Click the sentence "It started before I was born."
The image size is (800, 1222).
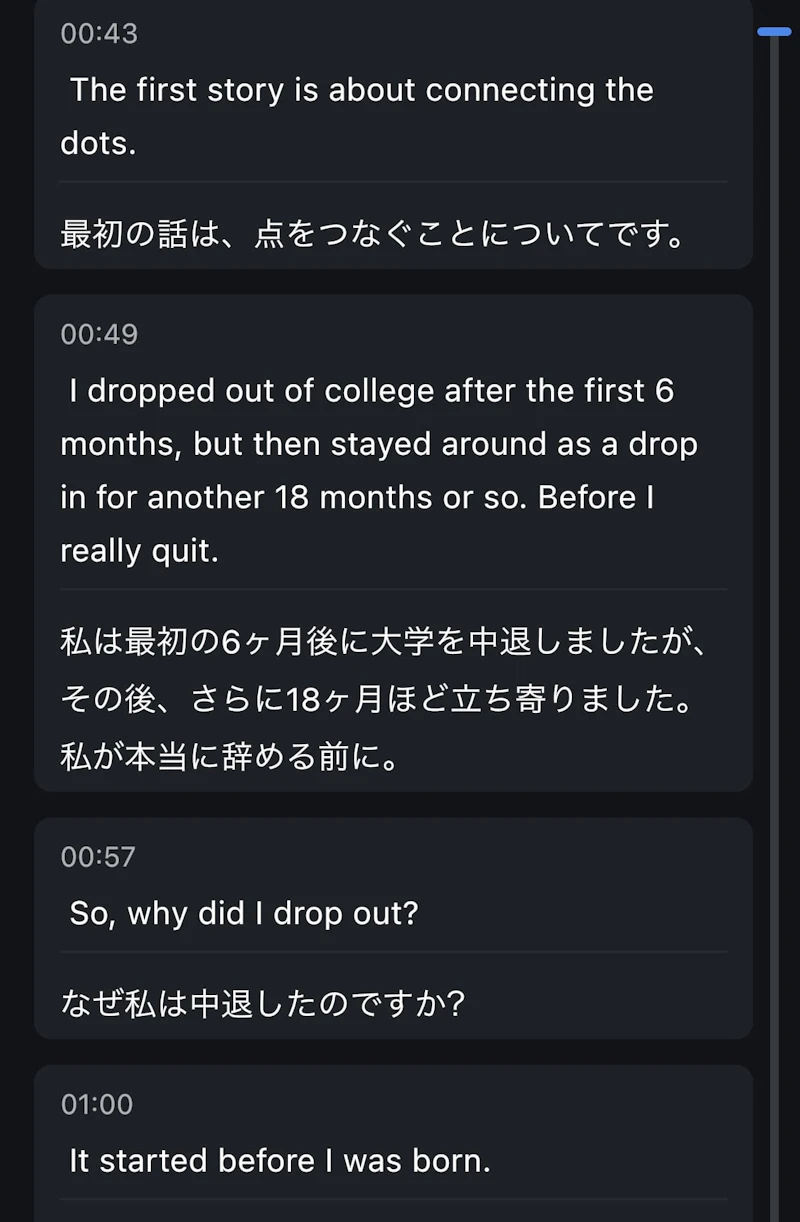point(280,1161)
